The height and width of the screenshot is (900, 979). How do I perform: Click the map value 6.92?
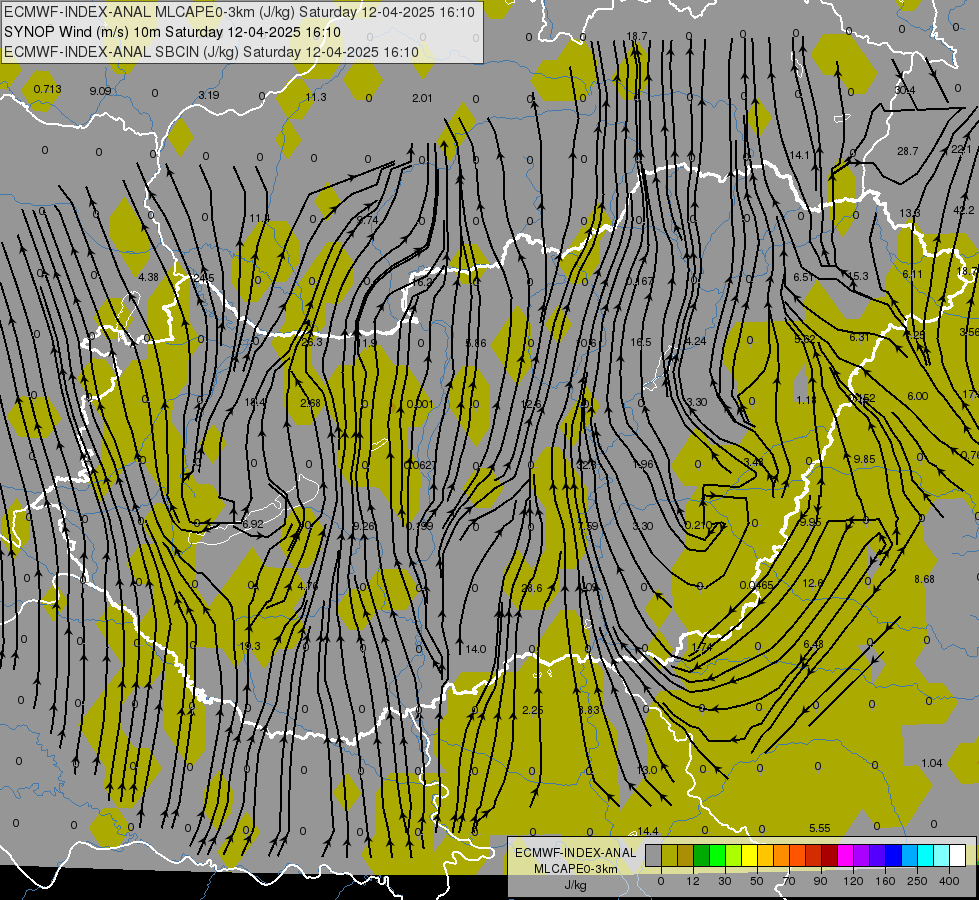(253, 524)
